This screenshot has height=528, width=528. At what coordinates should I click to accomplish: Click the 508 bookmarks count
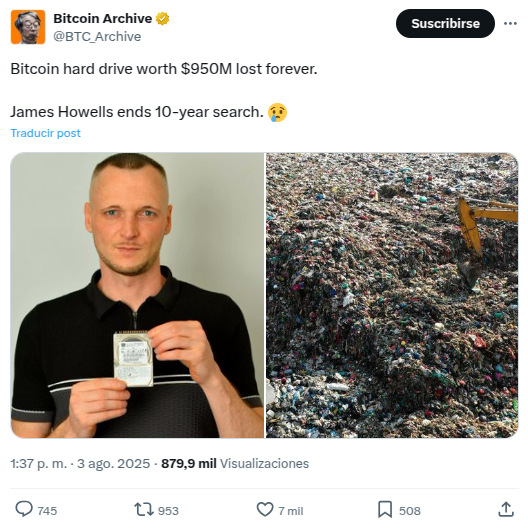[x=410, y=511]
